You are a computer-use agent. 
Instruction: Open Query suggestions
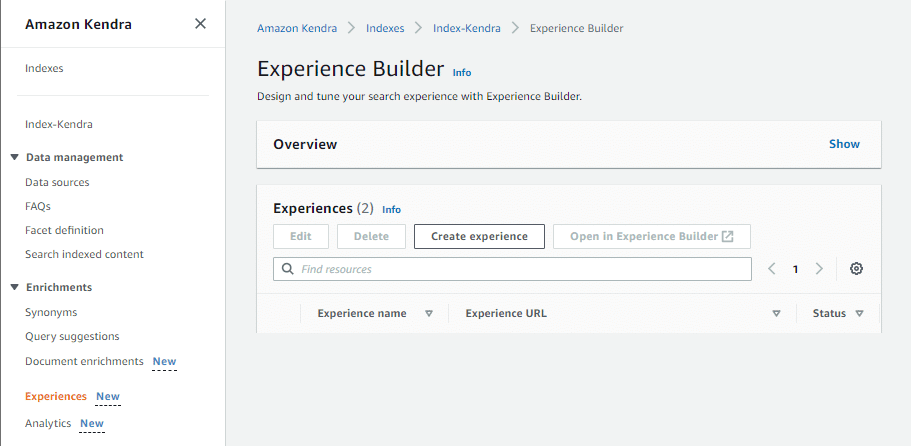(x=72, y=336)
